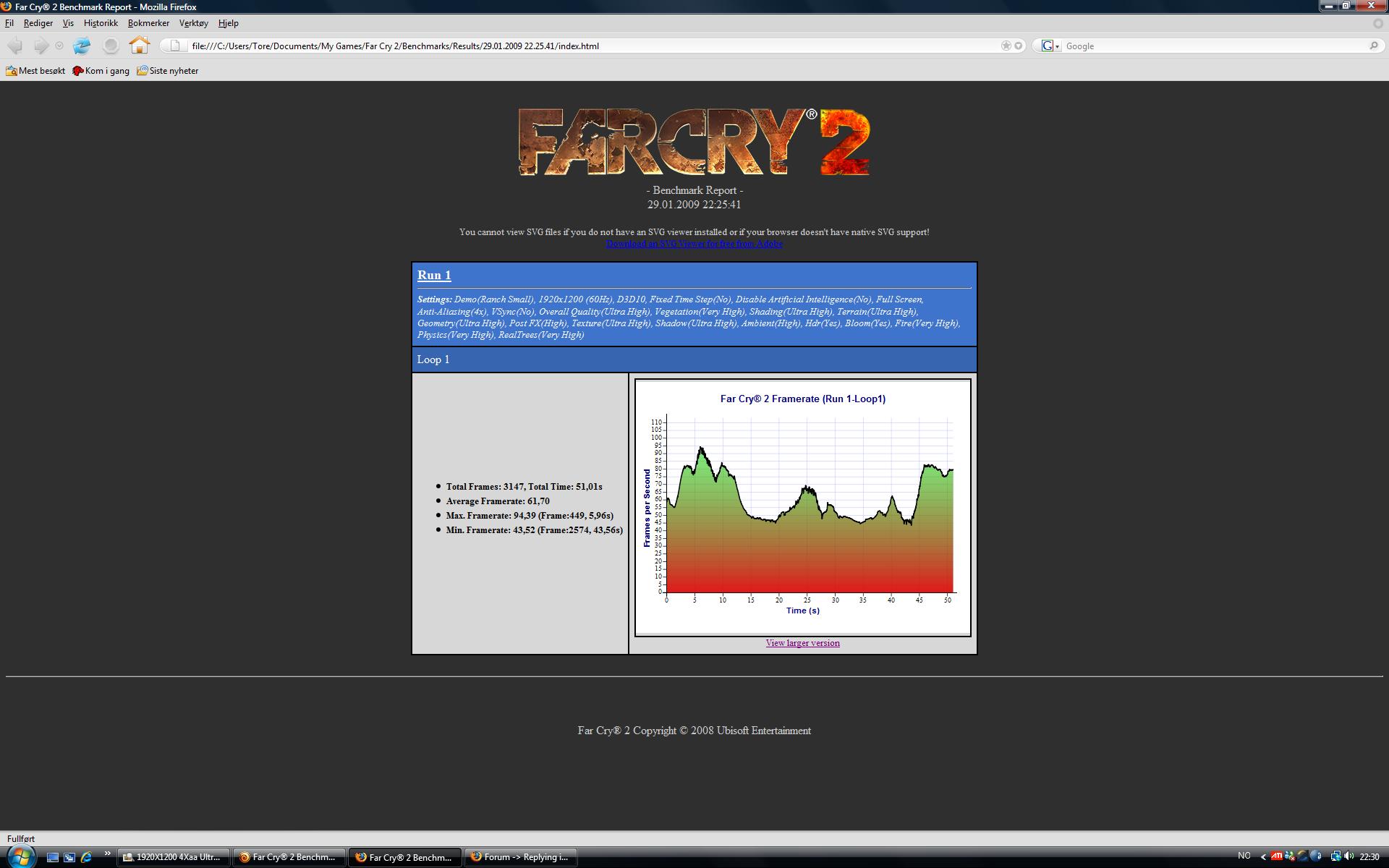This screenshot has width=1389, height=868.
Task: Open the Siste nyheter live bookmark
Action: pyautogui.click(x=167, y=71)
